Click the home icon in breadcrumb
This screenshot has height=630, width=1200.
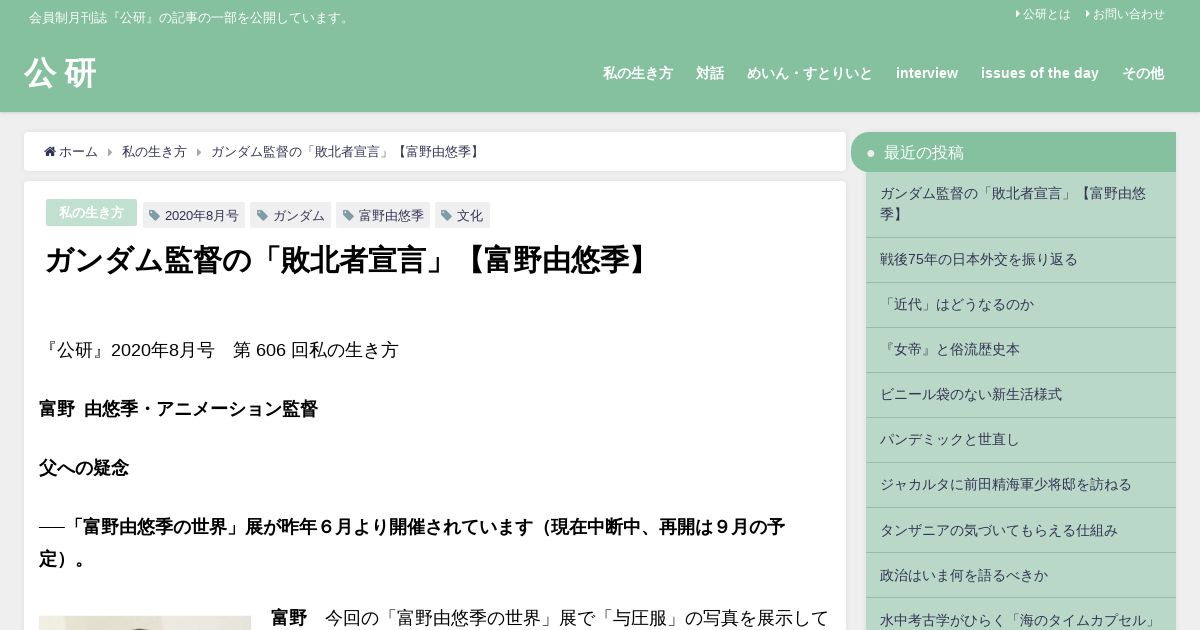point(50,152)
